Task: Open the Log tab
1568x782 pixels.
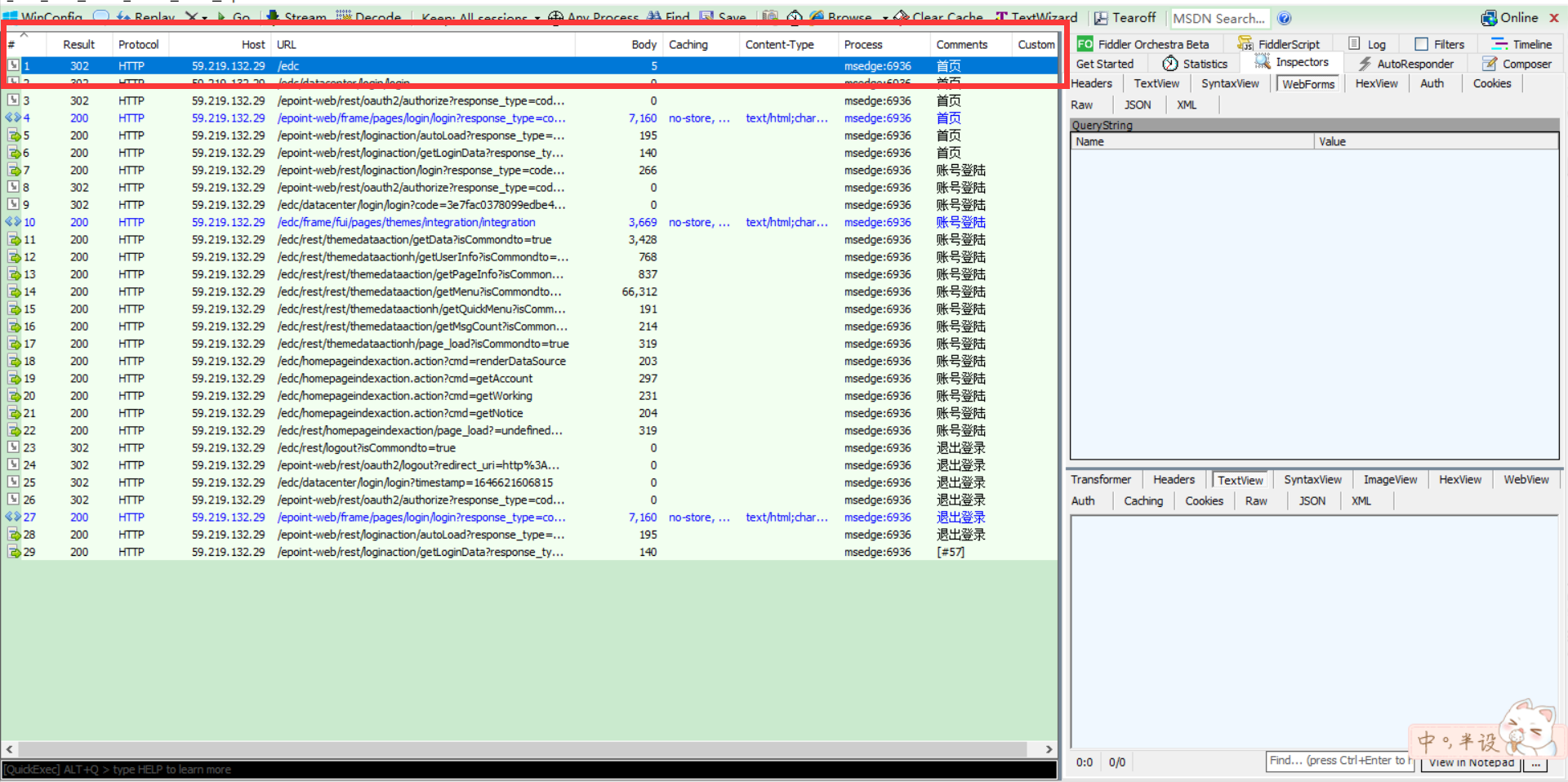Action: pos(1367,44)
